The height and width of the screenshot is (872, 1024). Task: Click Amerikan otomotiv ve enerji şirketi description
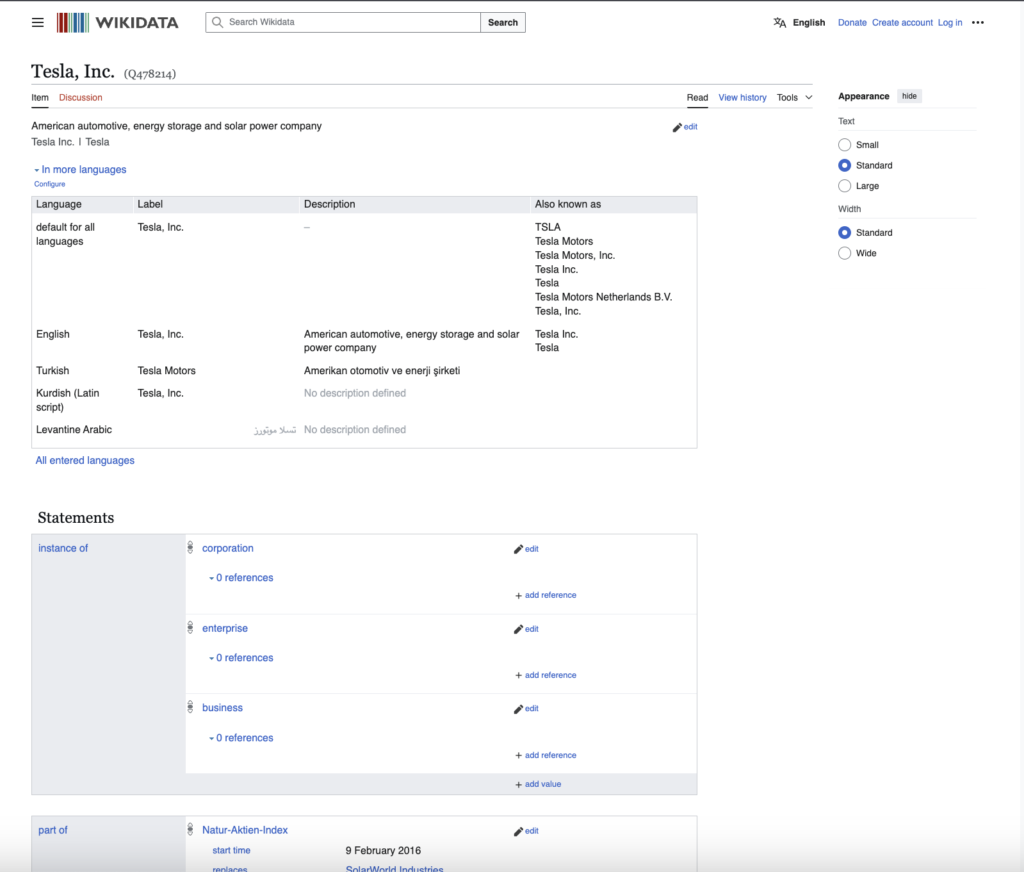(x=382, y=371)
